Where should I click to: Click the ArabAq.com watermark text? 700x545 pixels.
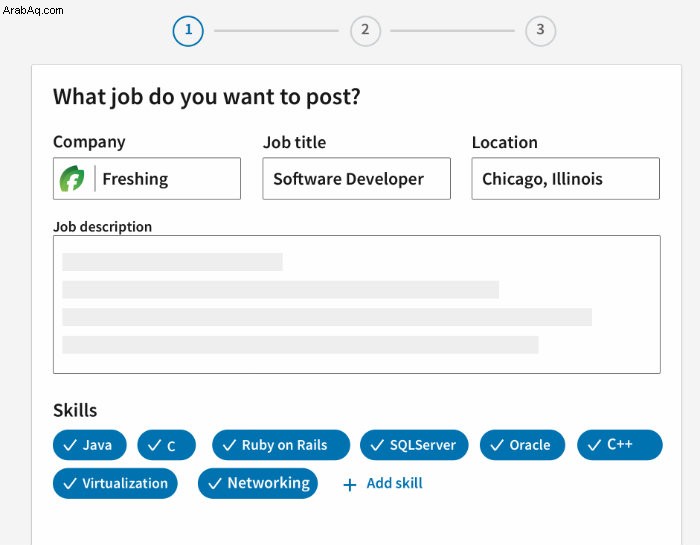(33, 10)
